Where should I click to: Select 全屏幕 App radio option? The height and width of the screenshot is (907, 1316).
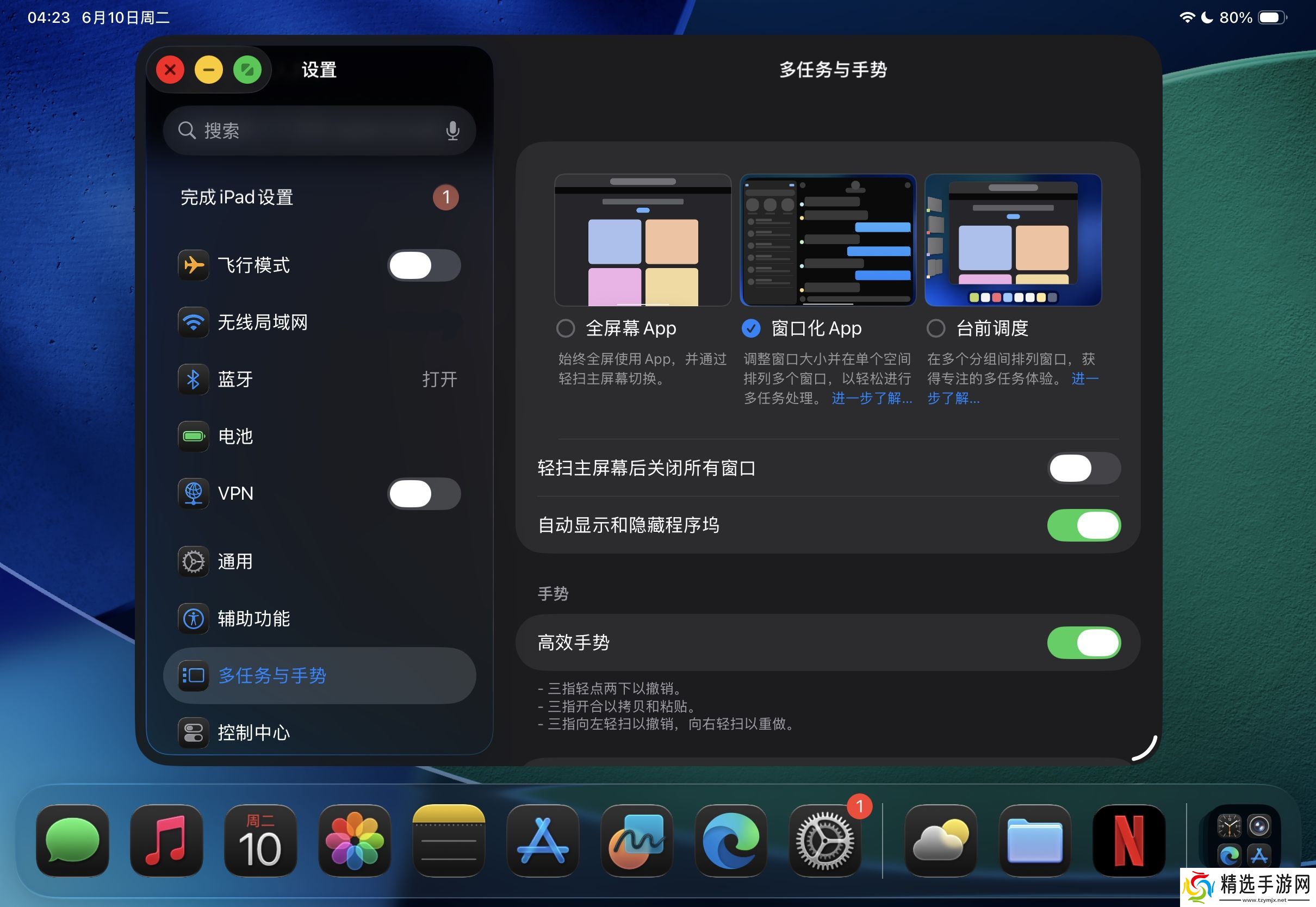(x=566, y=328)
